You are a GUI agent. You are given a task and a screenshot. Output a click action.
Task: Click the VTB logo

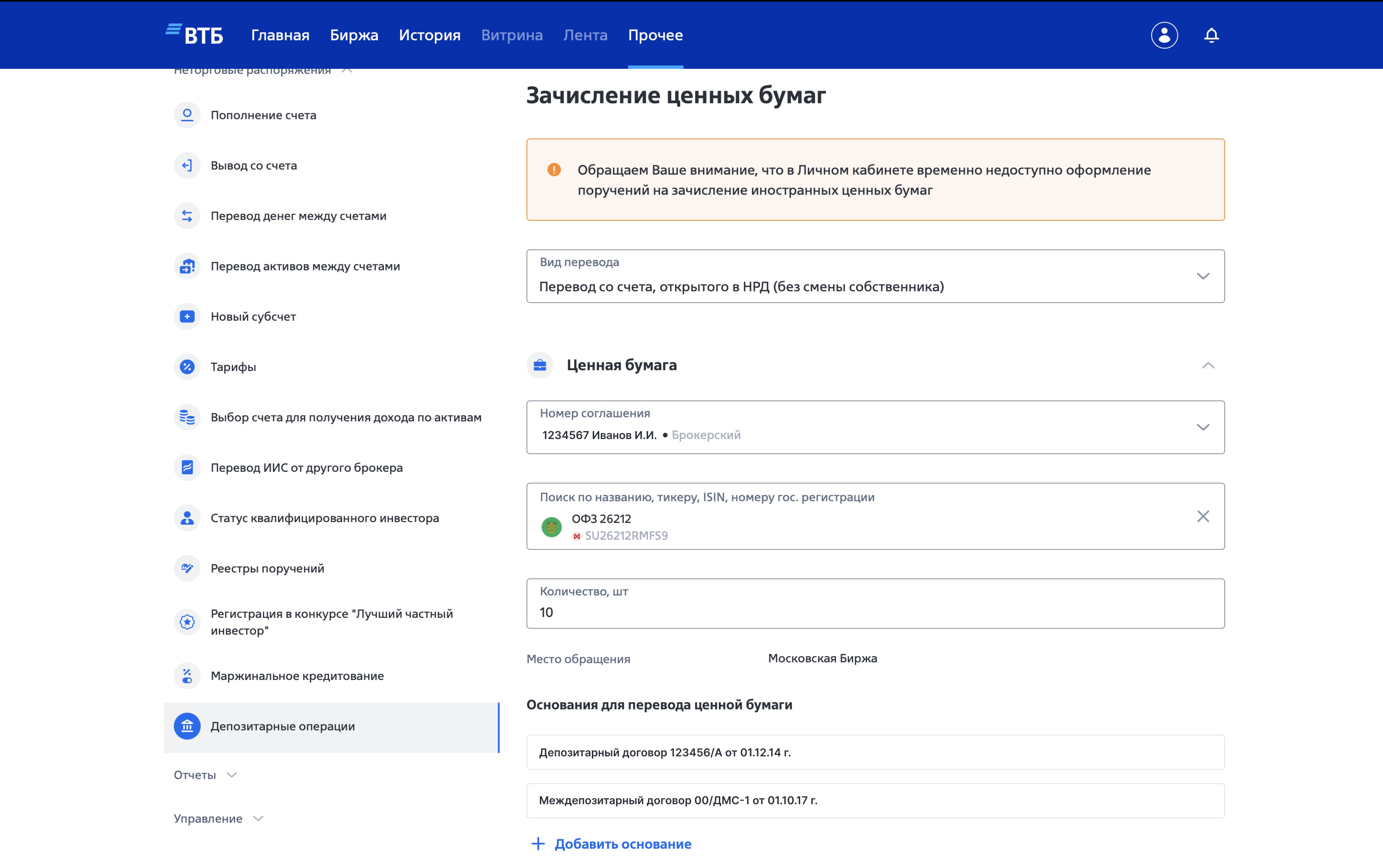[x=194, y=35]
